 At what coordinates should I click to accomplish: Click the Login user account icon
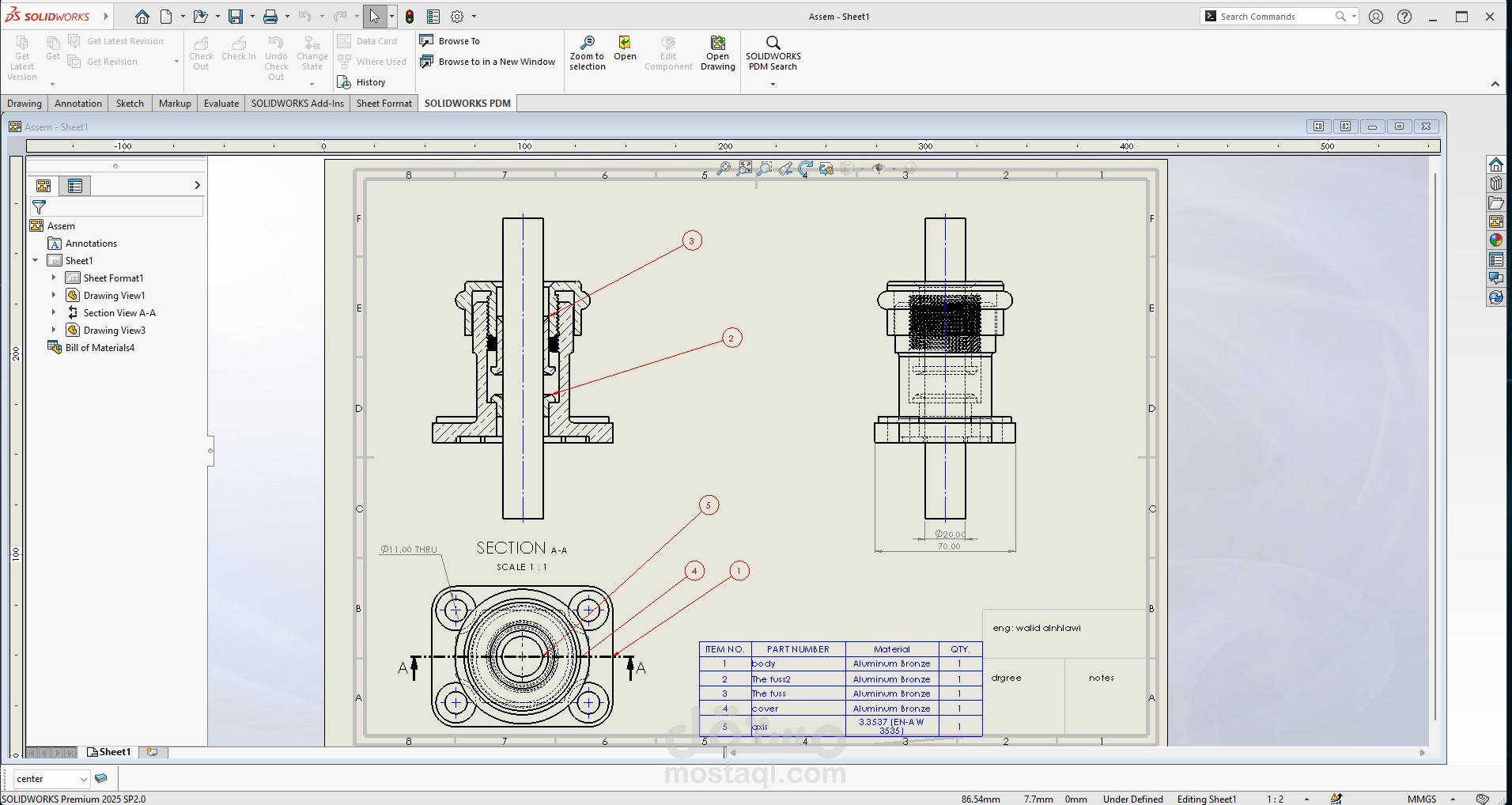click(x=1376, y=16)
